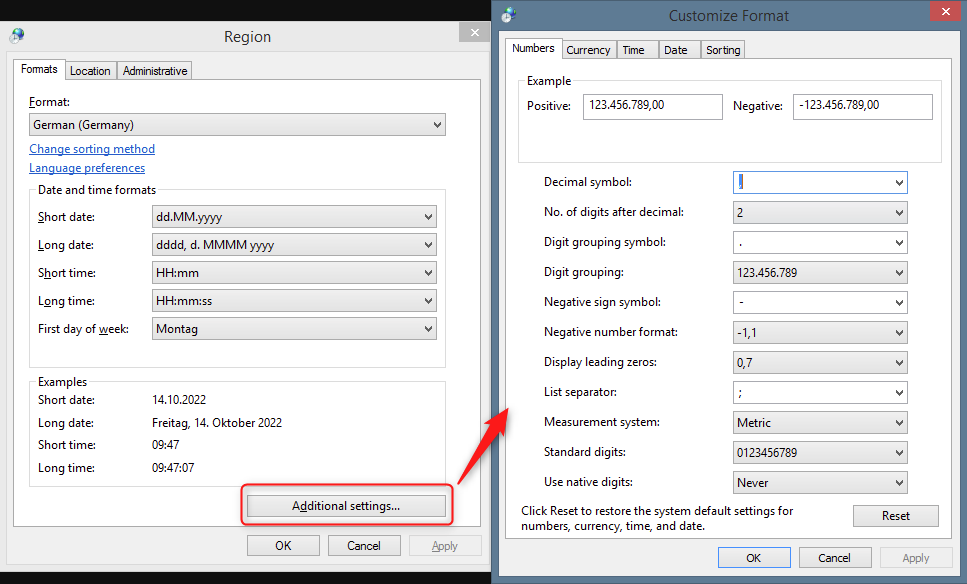This screenshot has height=584, width=967.
Task: Expand the Standard digits dropdown
Action: pos(820,453)
